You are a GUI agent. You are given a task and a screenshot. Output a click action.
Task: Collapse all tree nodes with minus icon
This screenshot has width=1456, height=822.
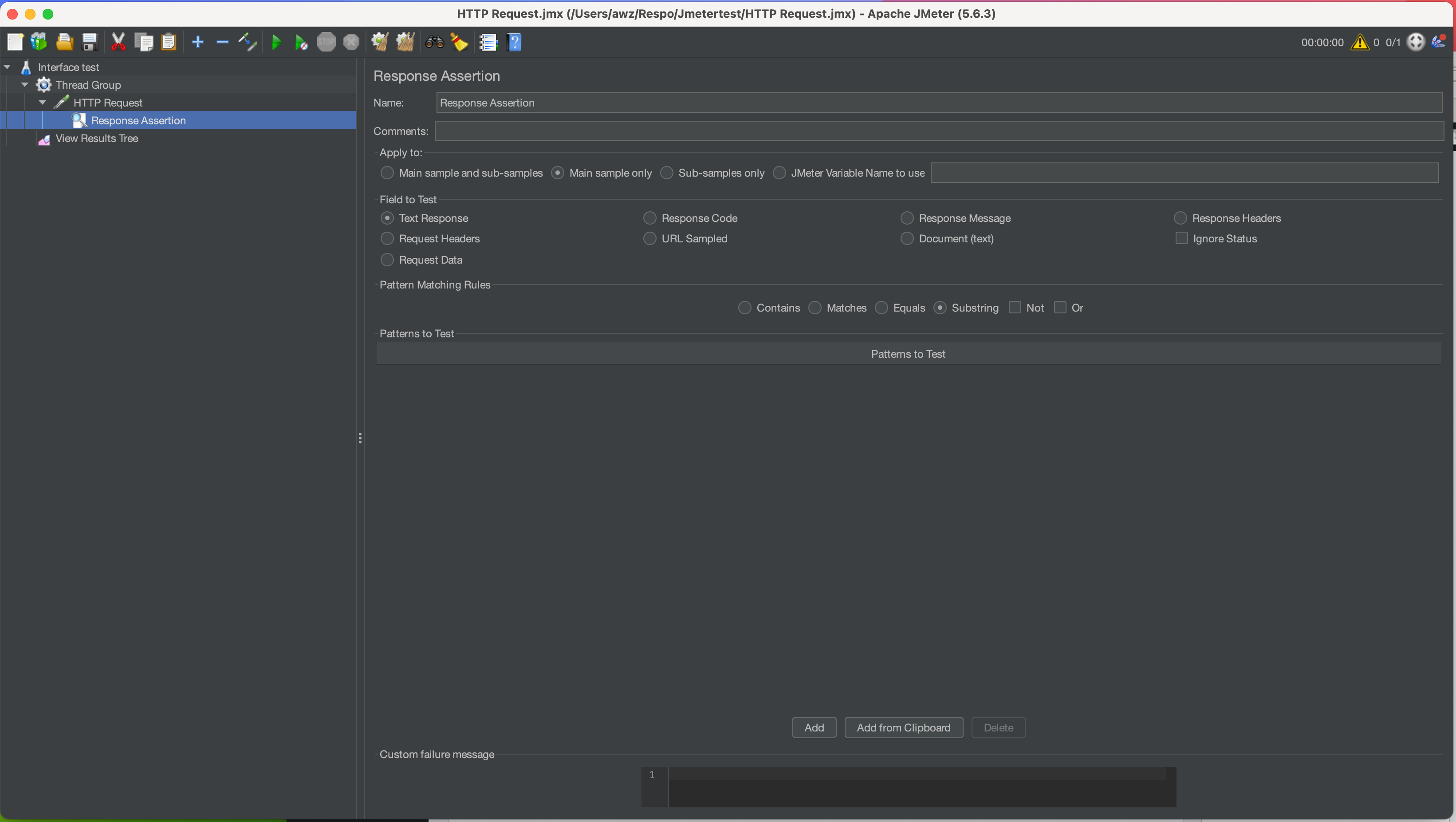point(223,42)
